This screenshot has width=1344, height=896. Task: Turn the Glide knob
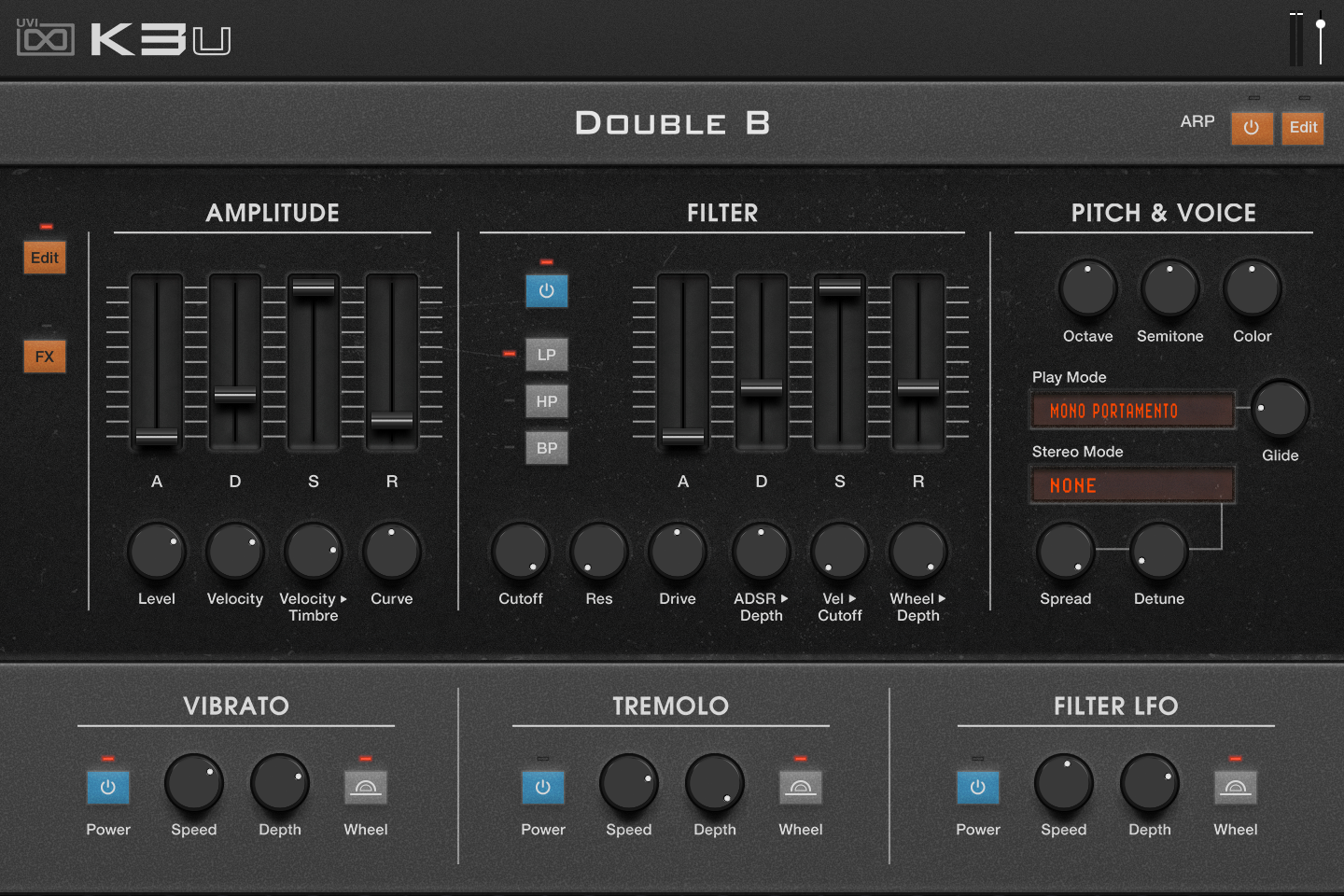(1281, 409)
